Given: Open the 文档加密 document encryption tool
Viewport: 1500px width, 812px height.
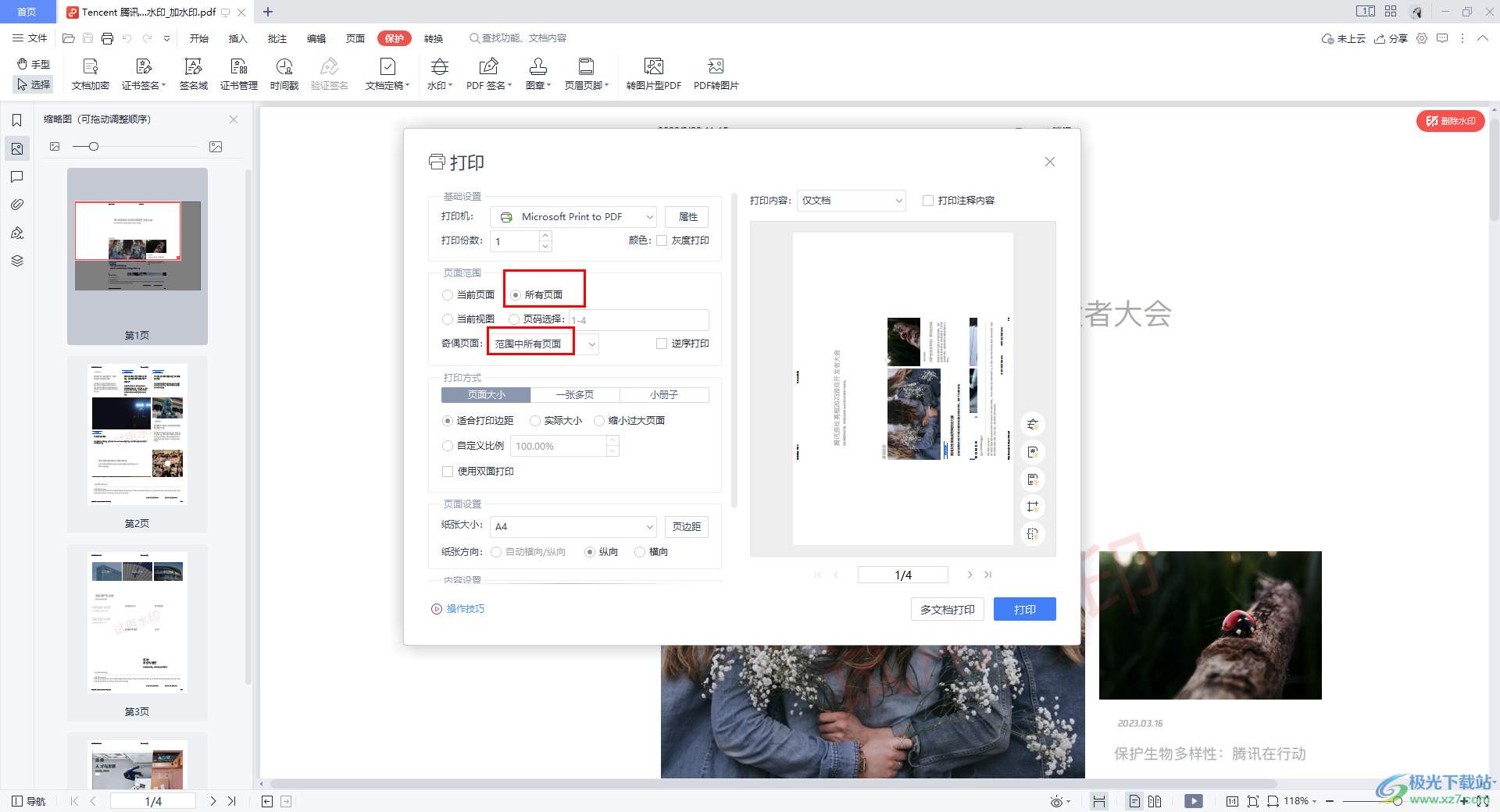Looking at the screenshot, I should coord(91,74).
